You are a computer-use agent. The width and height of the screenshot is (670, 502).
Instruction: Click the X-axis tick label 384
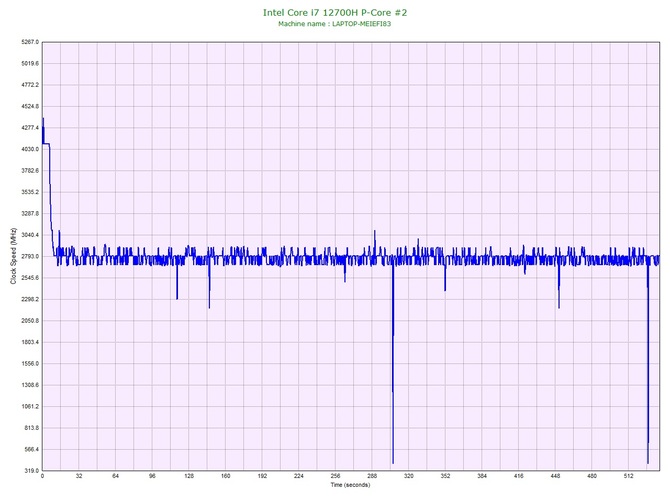(x=482, y=476)
